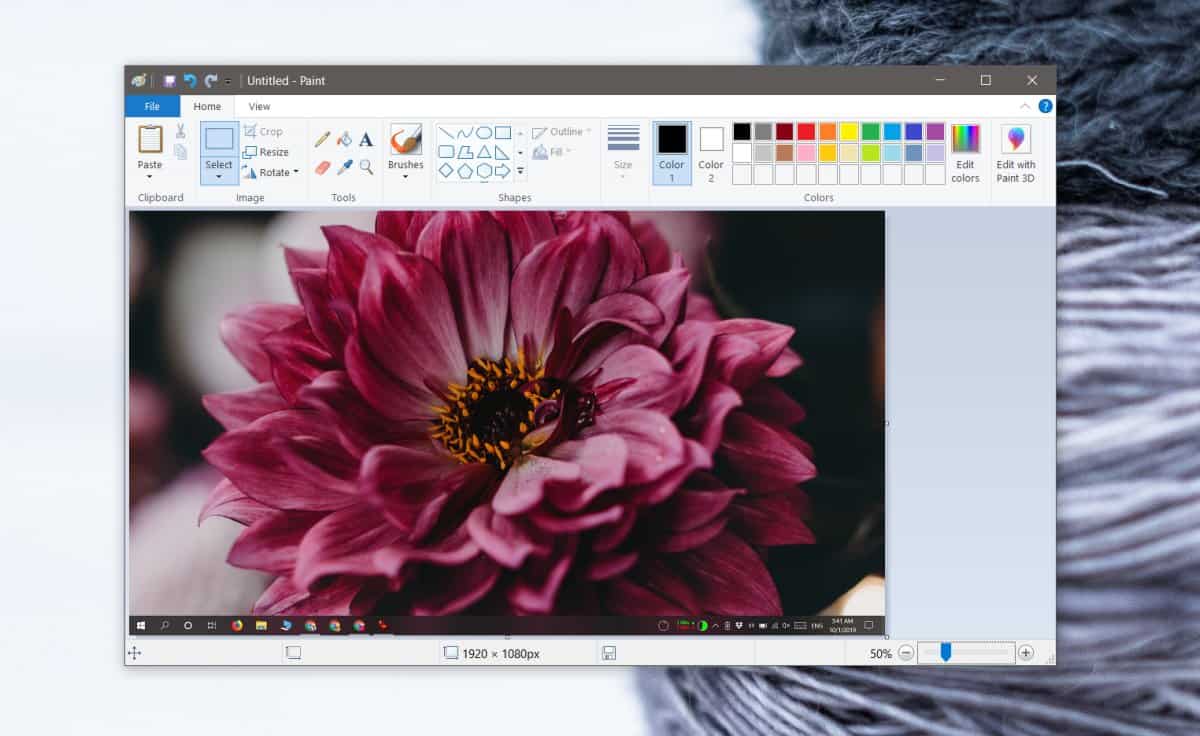
Task: Enable the Select tool
Action: (x=218, y=145)
